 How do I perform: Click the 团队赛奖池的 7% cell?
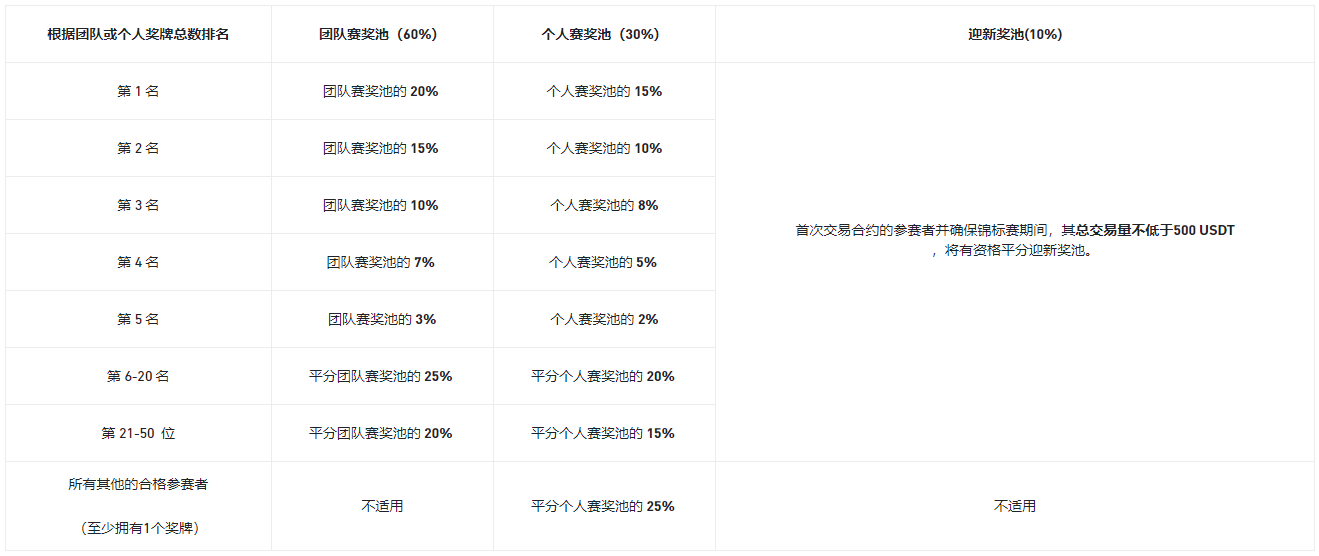click(x=381, y=262)
